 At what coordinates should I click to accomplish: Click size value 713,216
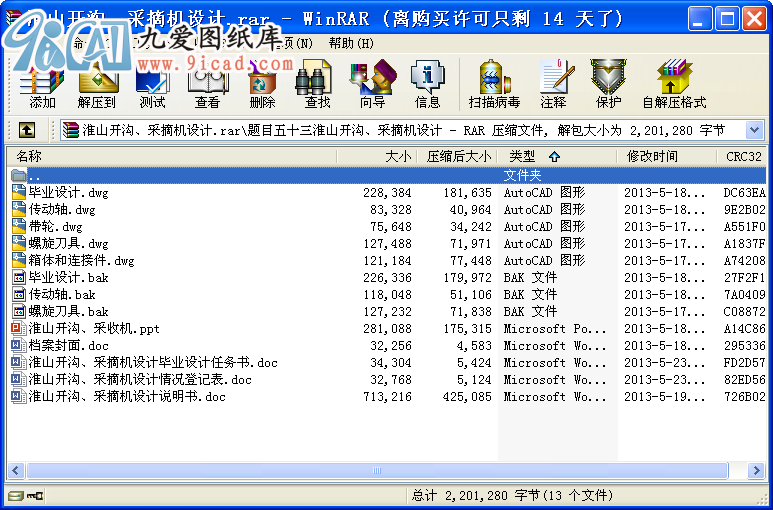(x=387, y=397)
